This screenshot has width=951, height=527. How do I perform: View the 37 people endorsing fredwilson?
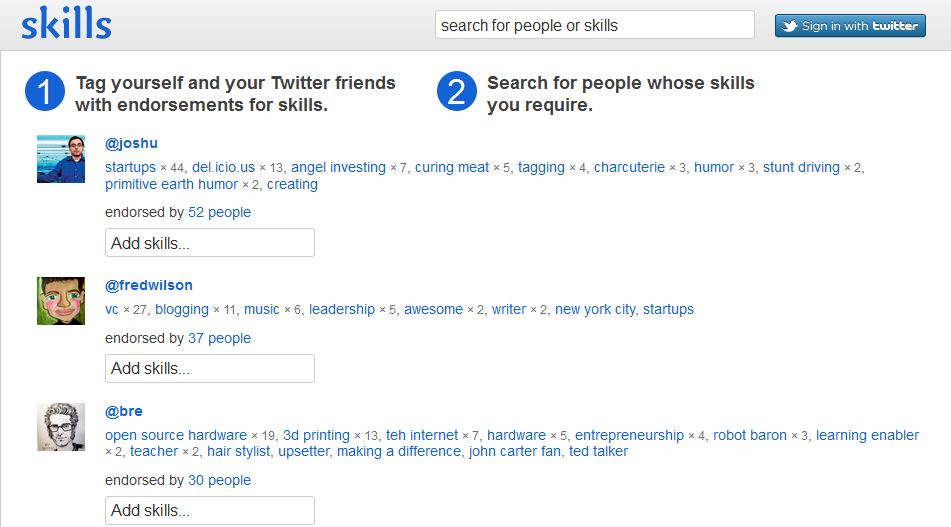tap(219, 338)
